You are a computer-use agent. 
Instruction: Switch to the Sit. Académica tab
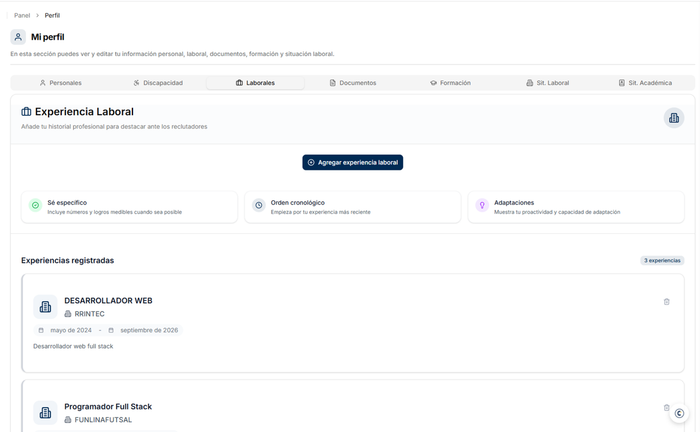pyautogui.click(x=645, y=83)
